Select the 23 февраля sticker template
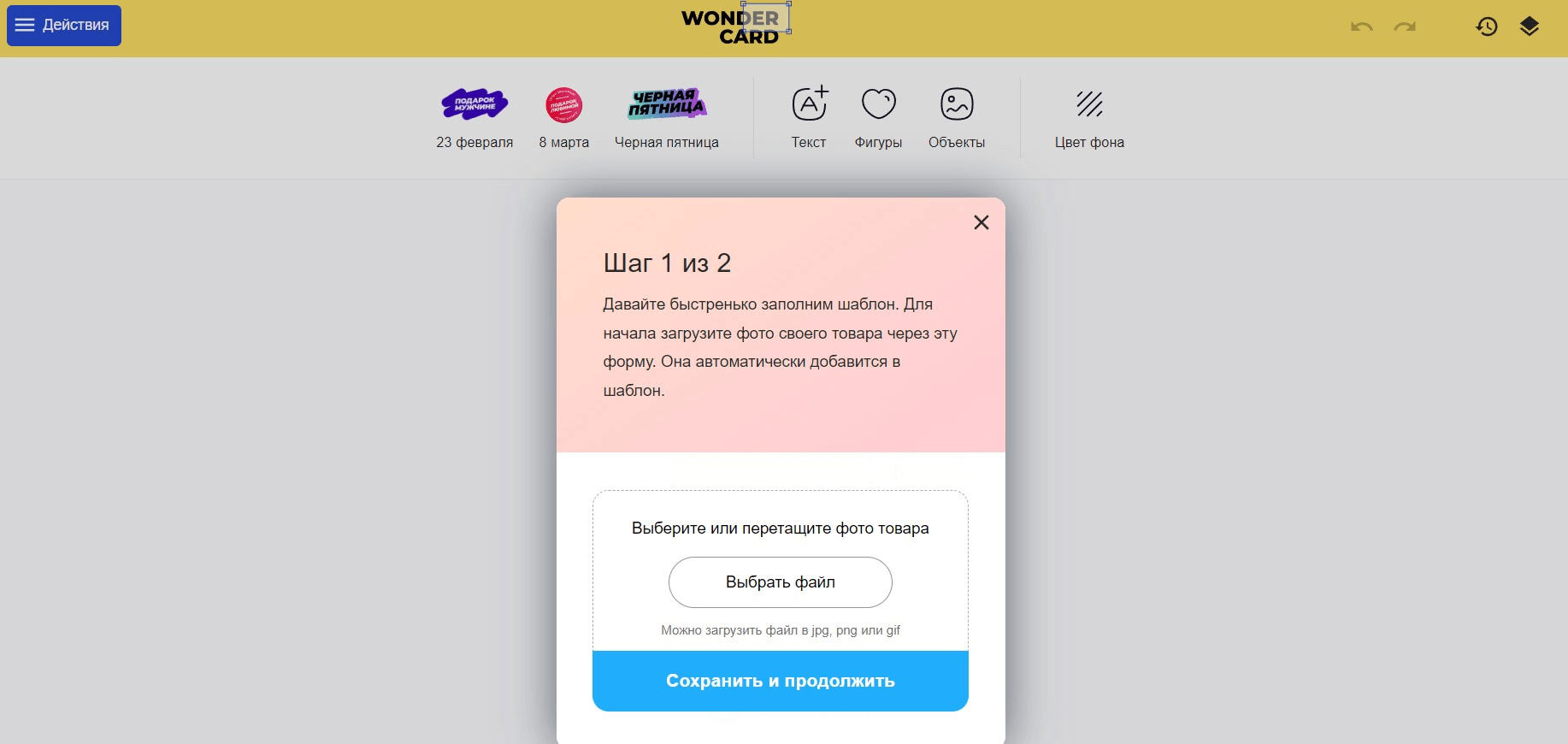Screen dimensions: 1568x744 pos(475,104)
